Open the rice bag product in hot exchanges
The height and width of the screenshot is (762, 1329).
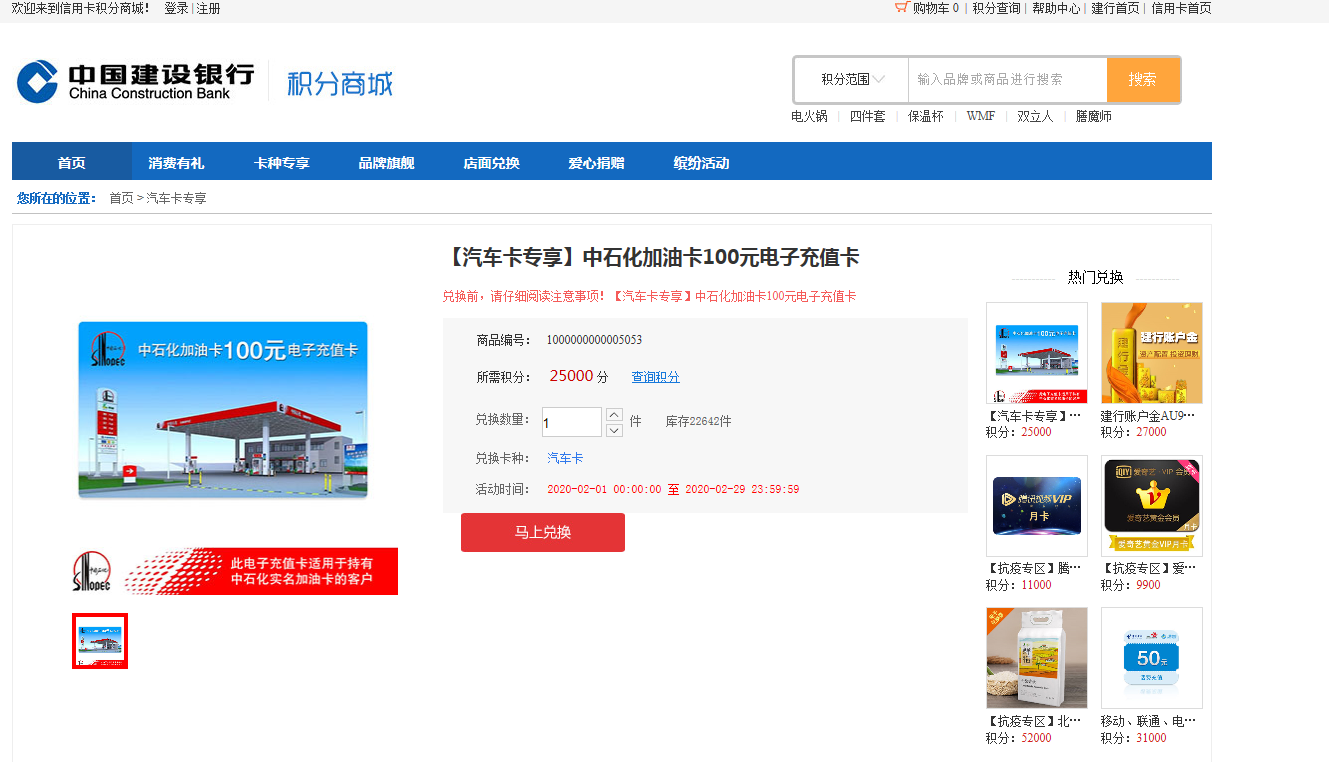1036,658
